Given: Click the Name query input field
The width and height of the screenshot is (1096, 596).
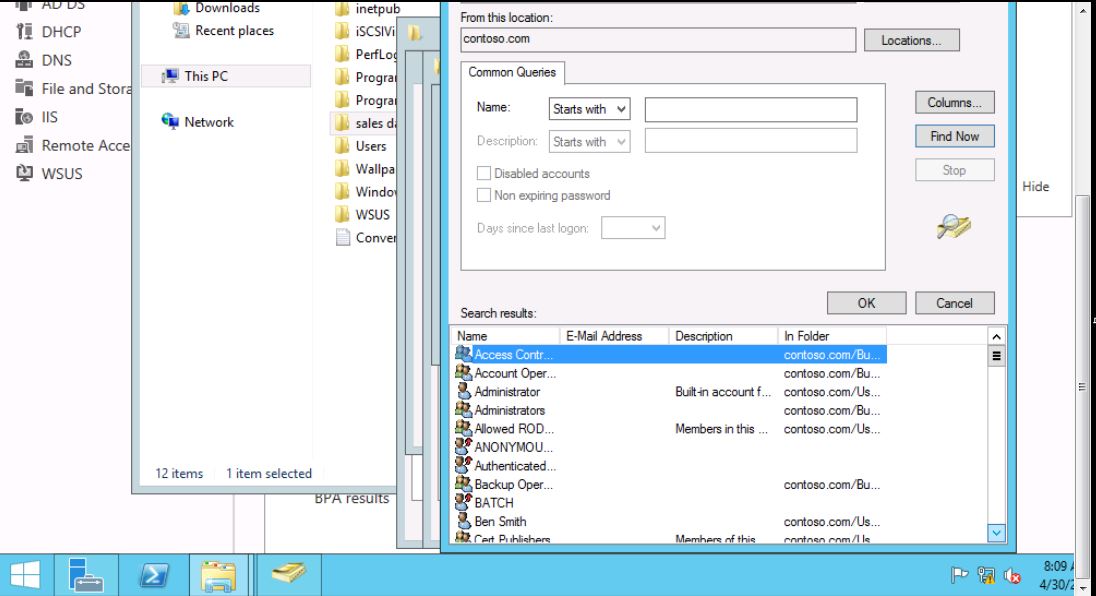Looking at the screenshot, I should pos(751,110).
